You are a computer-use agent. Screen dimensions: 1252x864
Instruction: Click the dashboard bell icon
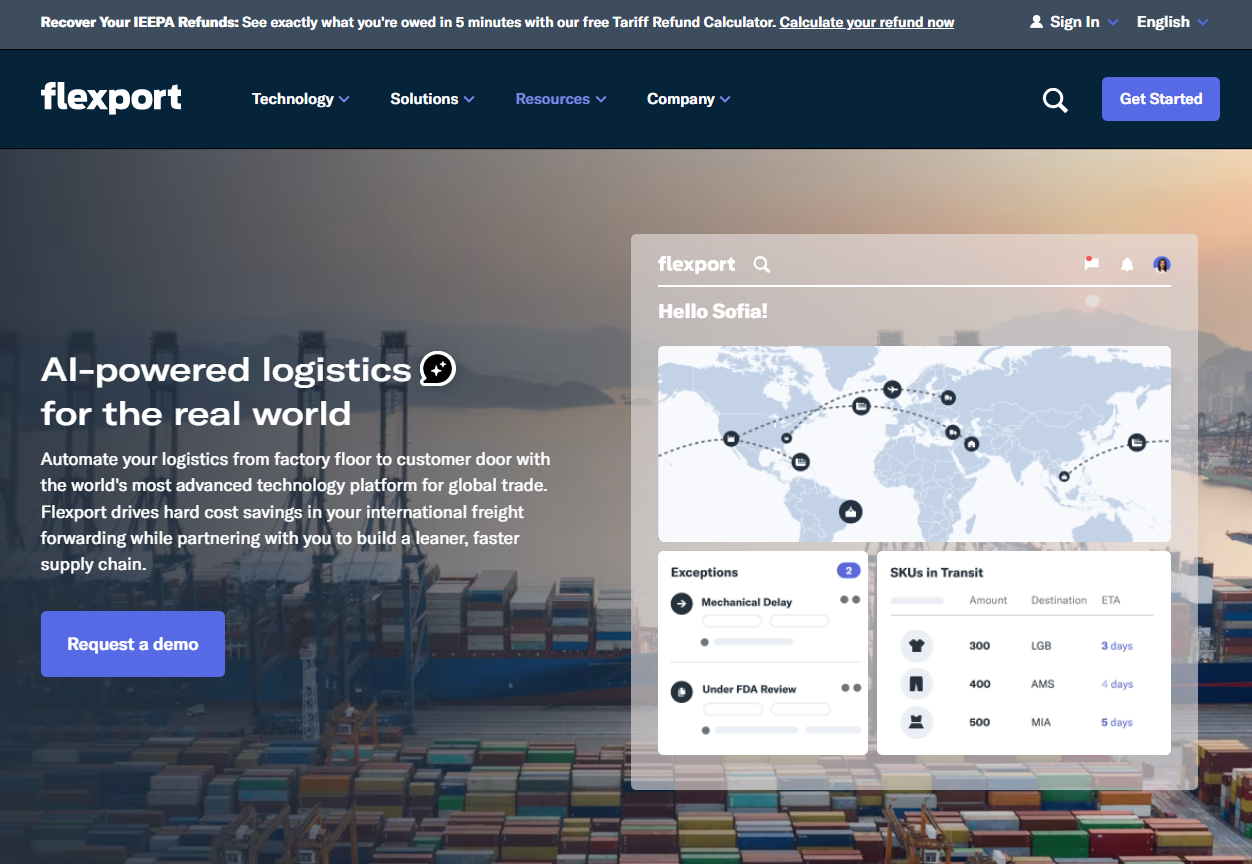pos(1127,264)
